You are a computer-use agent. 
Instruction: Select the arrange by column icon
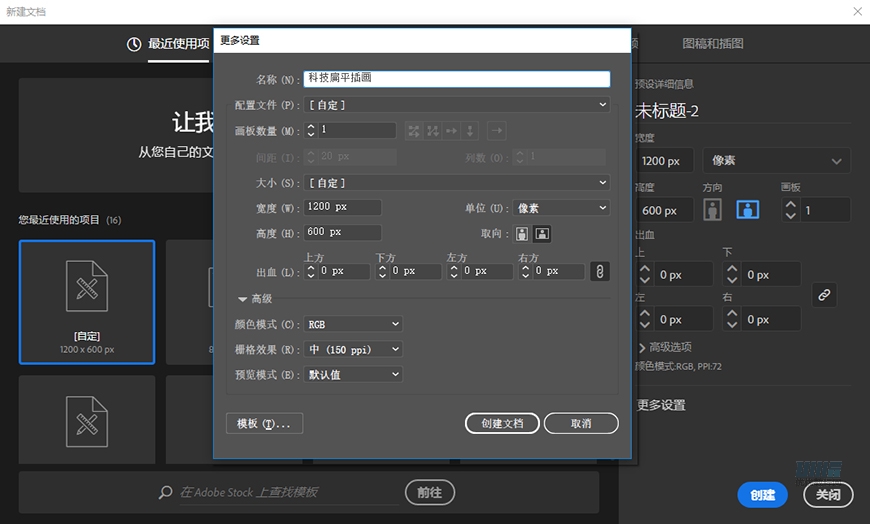[x=470, y=131]
